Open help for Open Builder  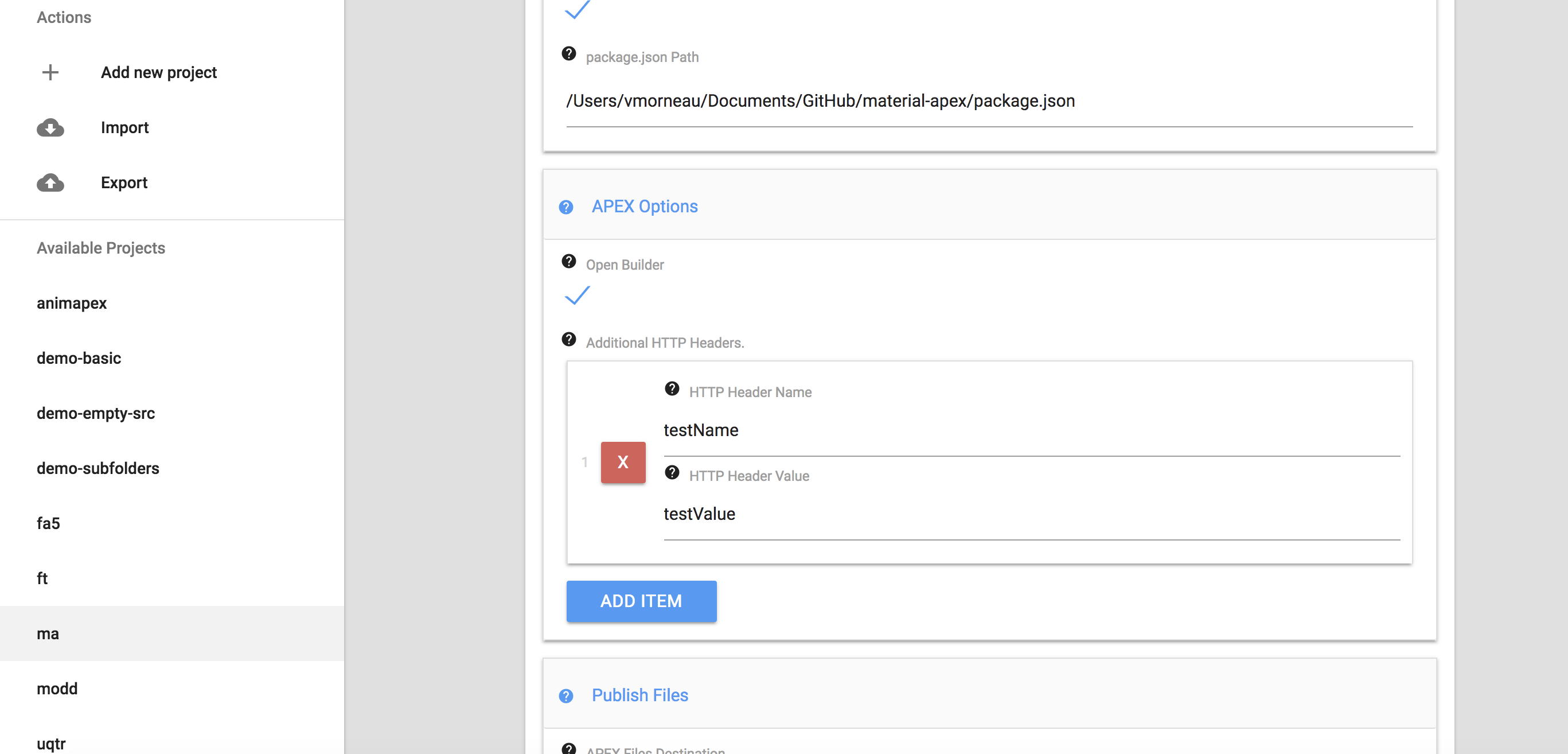[568, 262]
